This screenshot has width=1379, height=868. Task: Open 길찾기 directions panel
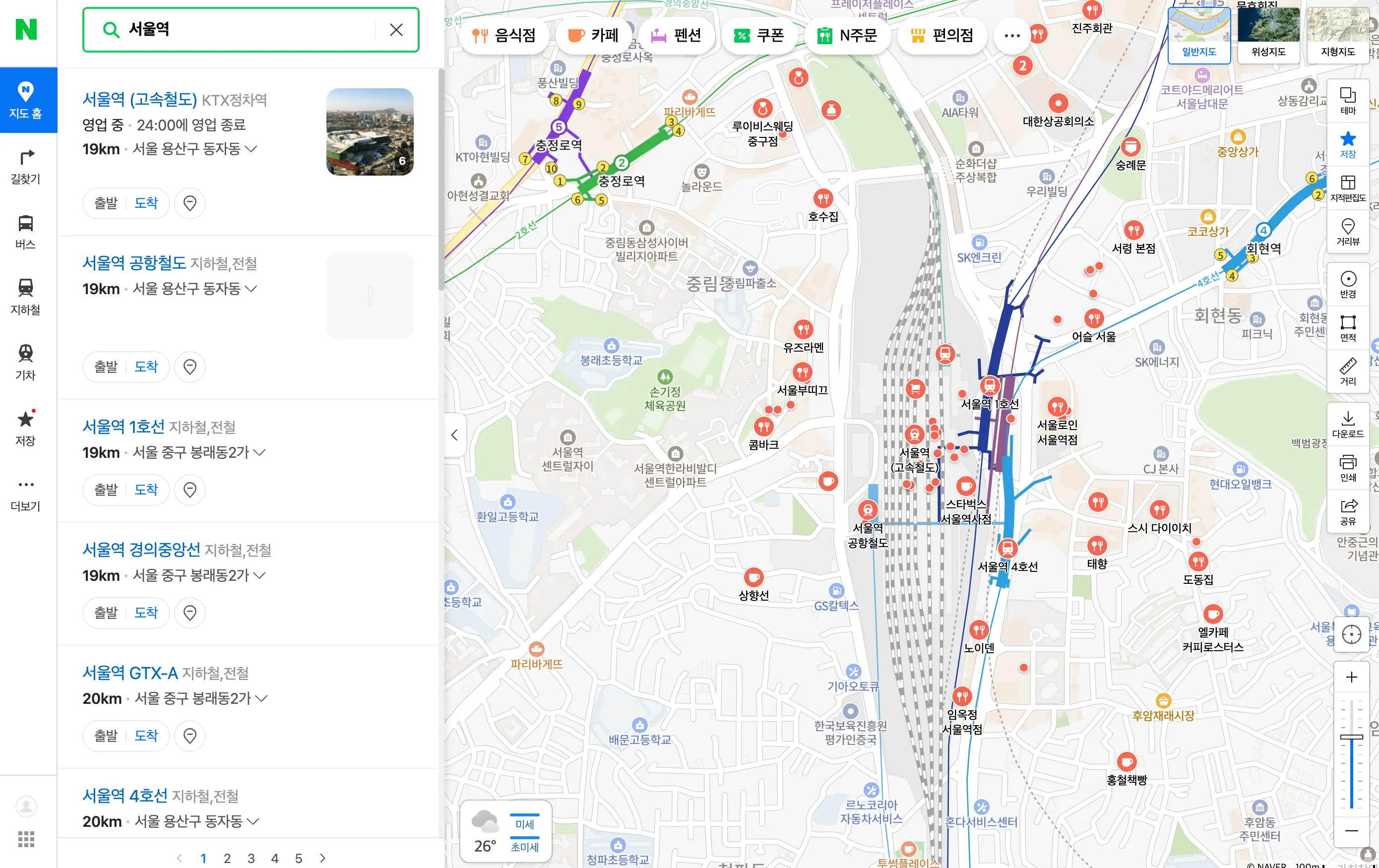coord(26,166)
